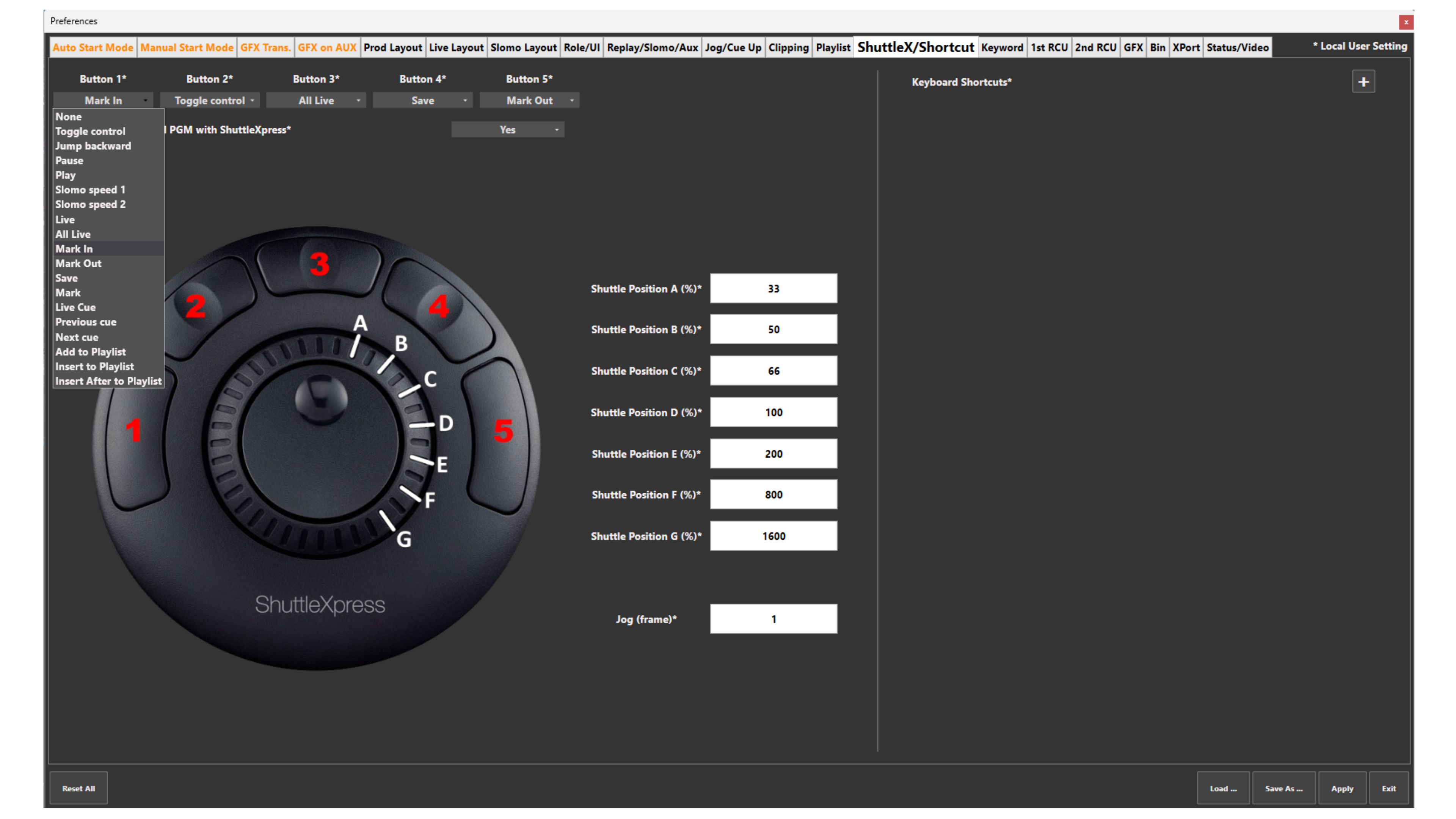Go to Slomo Layout tab

pyautogui.click(x=523, y=47)
